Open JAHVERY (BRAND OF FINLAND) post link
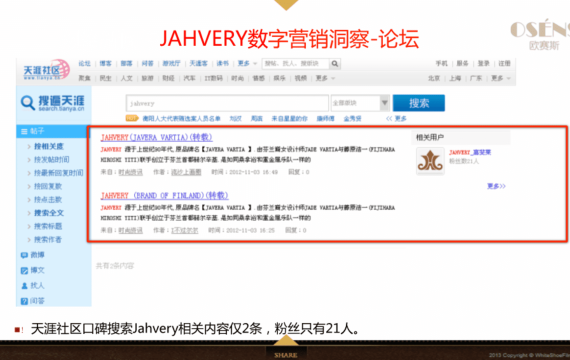The image size is (570, 360). pos(164,196)
